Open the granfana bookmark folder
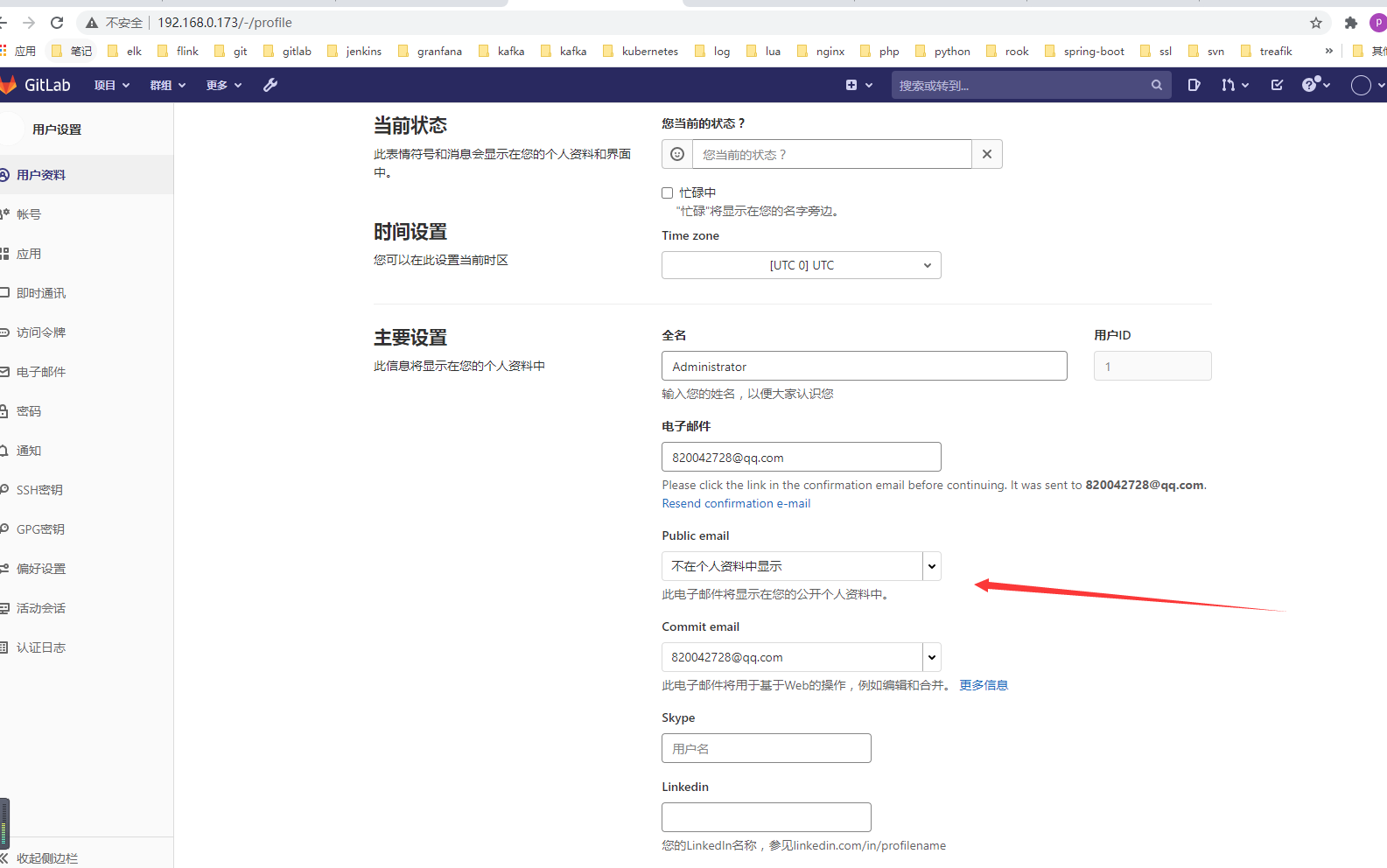1387x868 pixels. point(430,51)
